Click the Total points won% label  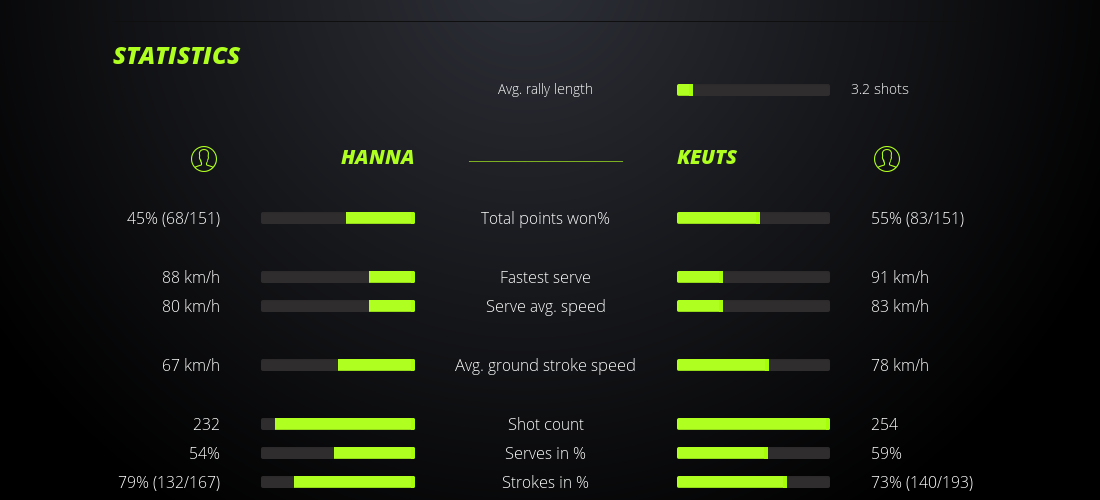tap(545, 218)
